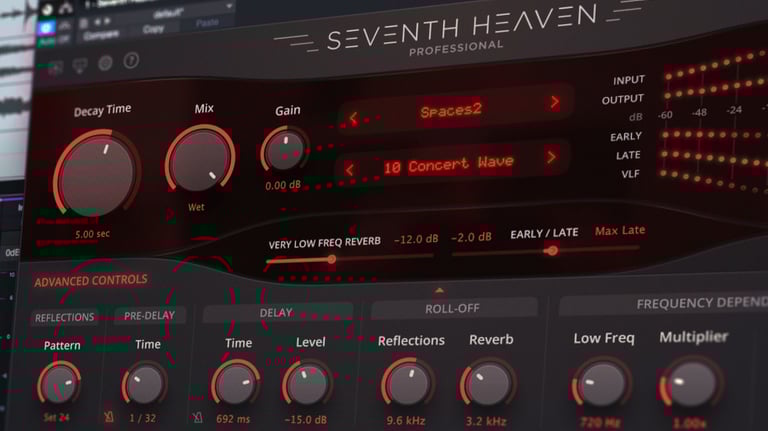Click the 9.6 kHz reflections roll-off value
768x431 pixels.
click(x=406, y=420)
